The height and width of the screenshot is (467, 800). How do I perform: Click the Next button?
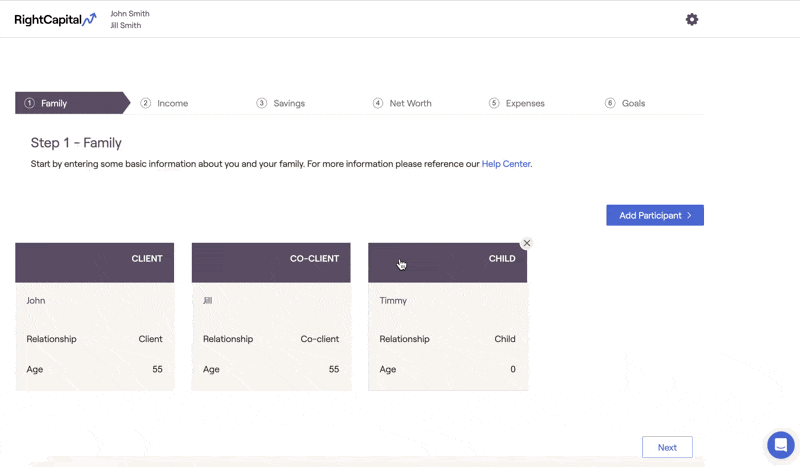(667, 447)
